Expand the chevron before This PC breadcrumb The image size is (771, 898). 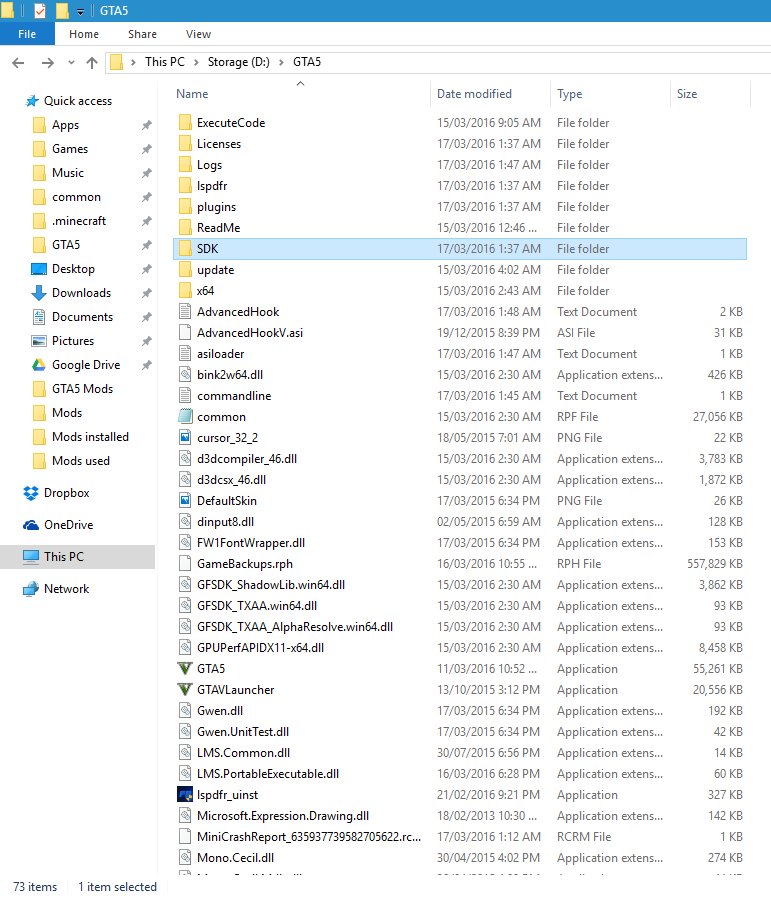click(x=133, y=62)
